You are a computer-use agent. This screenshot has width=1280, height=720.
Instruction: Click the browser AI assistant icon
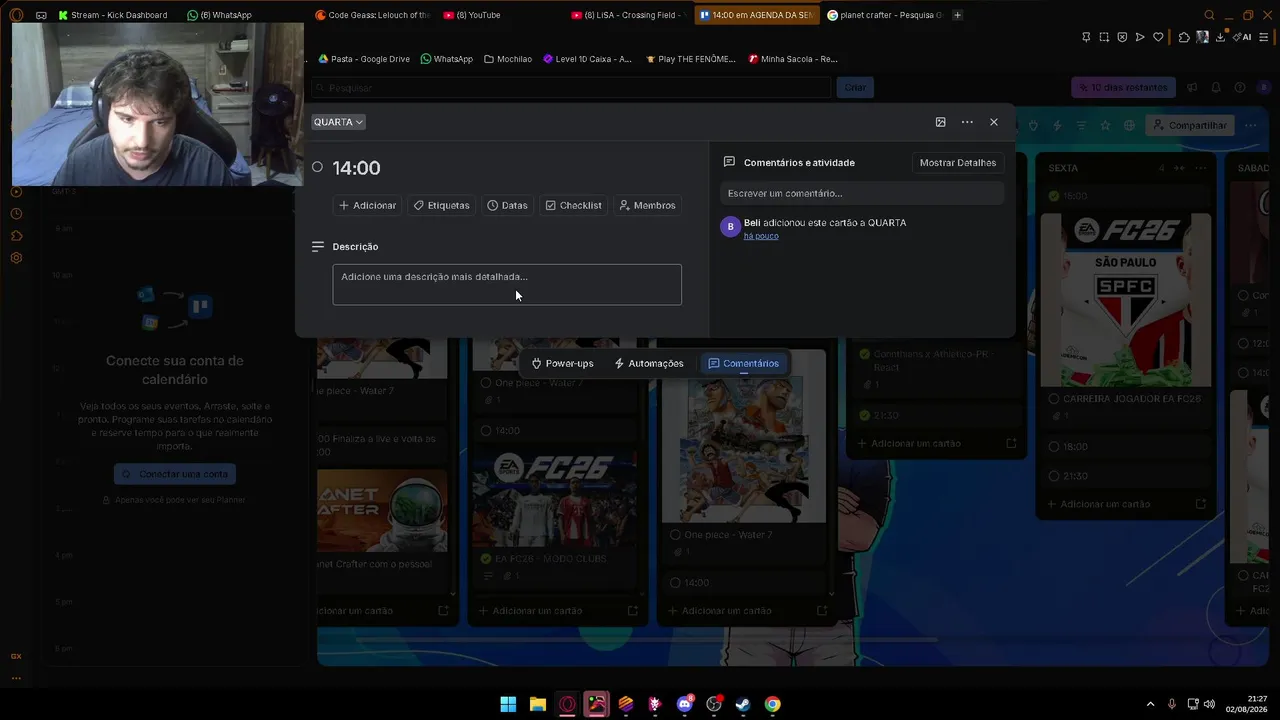(x=1243, y=37)
